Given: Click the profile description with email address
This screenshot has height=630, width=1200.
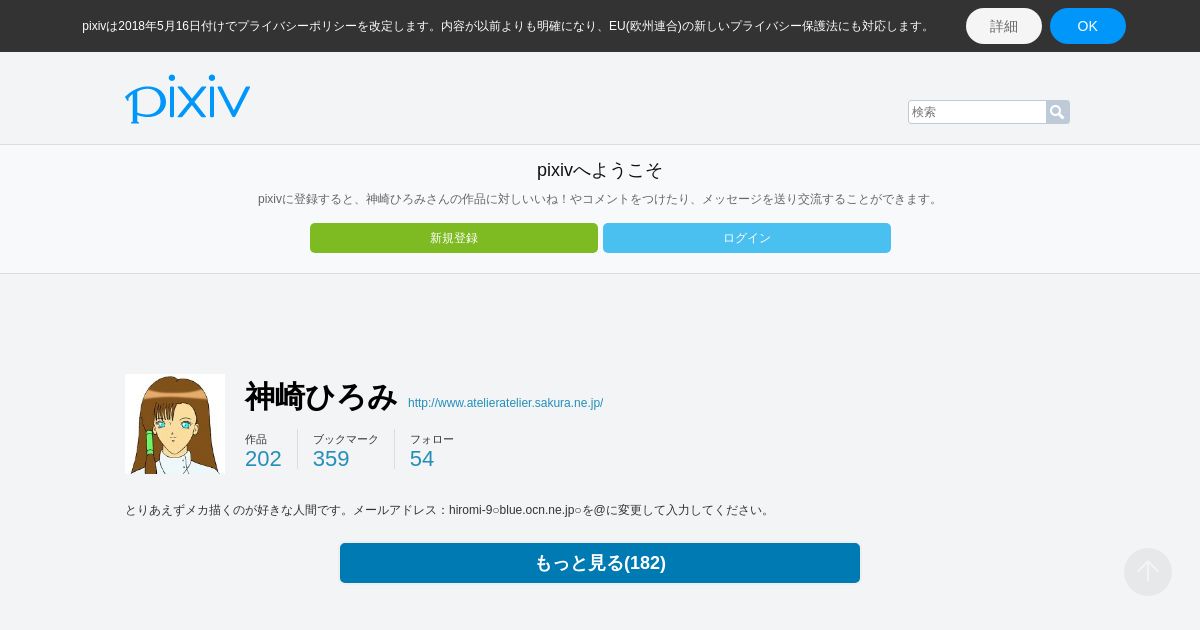Looking at the screenshot, I should pyautogui.click(x=449, y=510).
